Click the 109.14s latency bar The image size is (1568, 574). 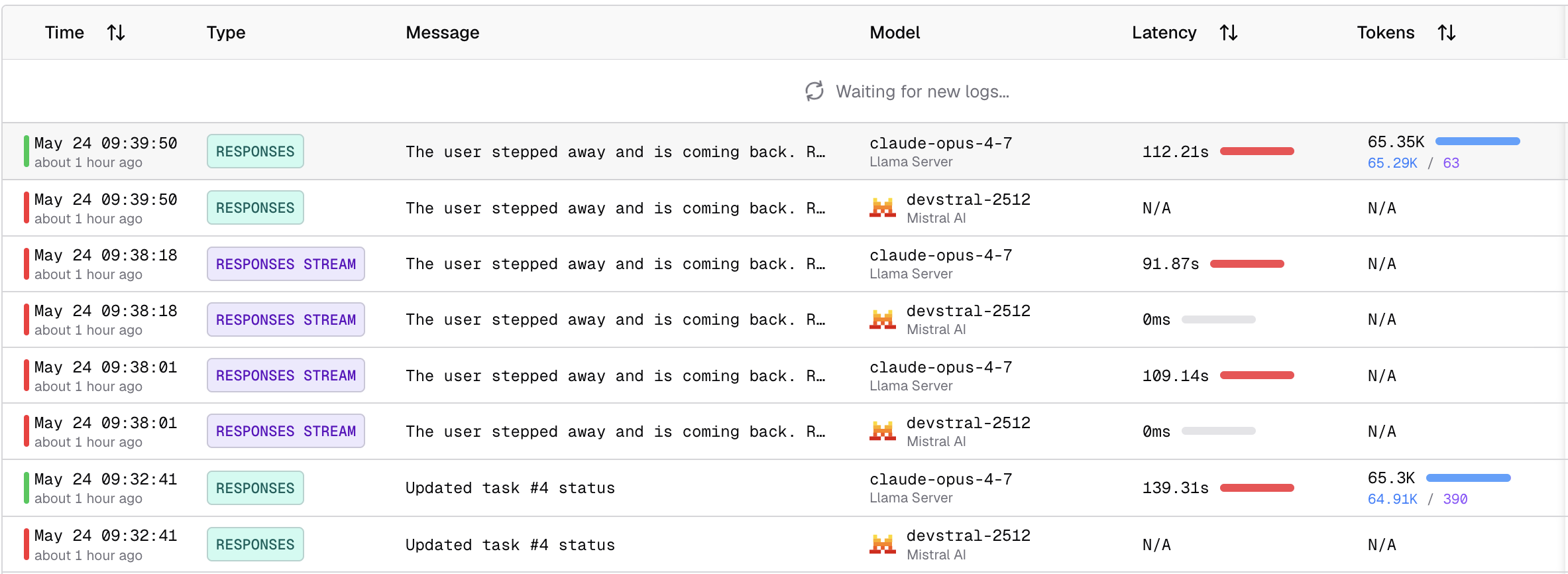[x=1257, y=375]
